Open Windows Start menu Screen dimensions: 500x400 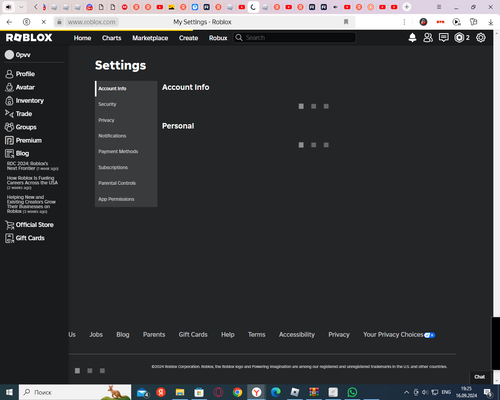tap(9, 392)
